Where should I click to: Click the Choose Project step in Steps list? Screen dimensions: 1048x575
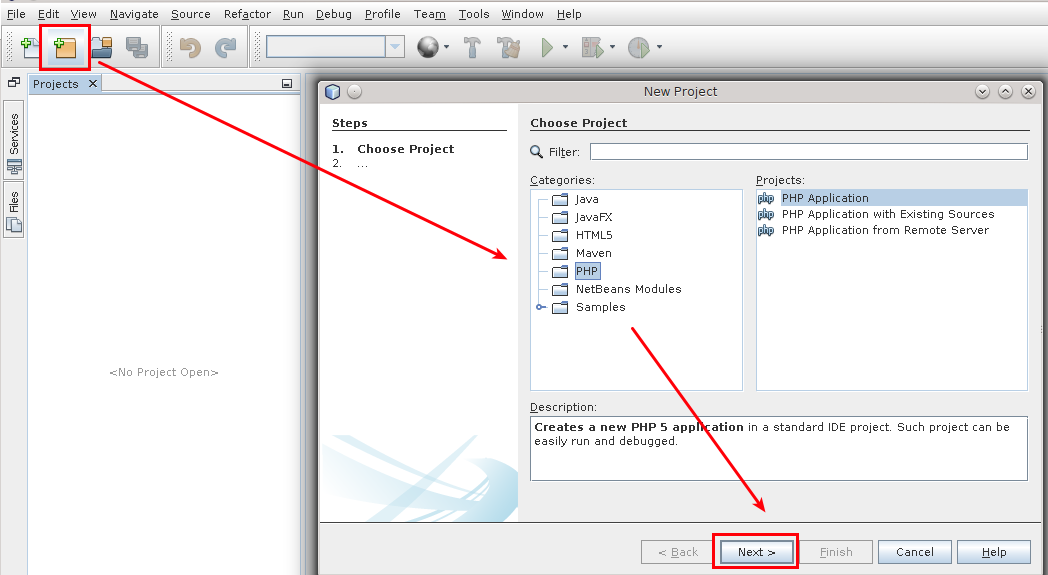(405, 149)
